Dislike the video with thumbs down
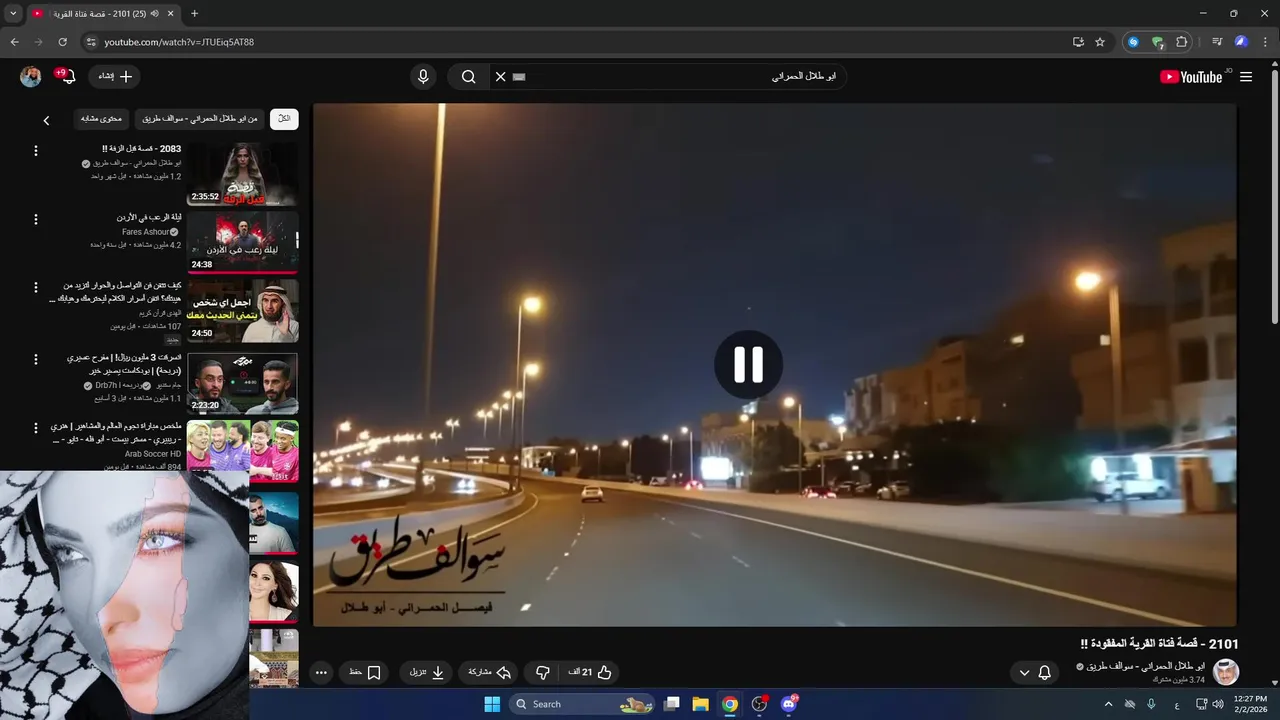Viewport: 1280px width, 720px height. (x=543, y=673)
